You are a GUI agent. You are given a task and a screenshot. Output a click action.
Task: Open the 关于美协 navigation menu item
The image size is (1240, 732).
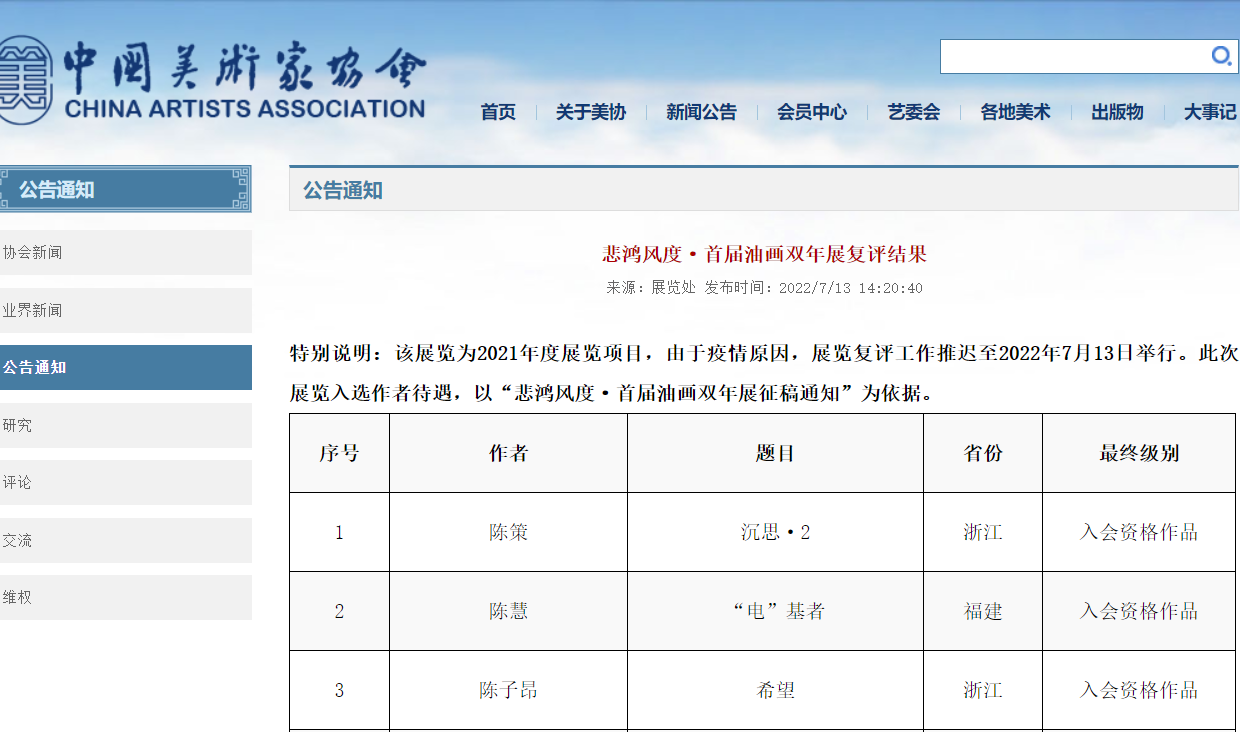[590, 112]
